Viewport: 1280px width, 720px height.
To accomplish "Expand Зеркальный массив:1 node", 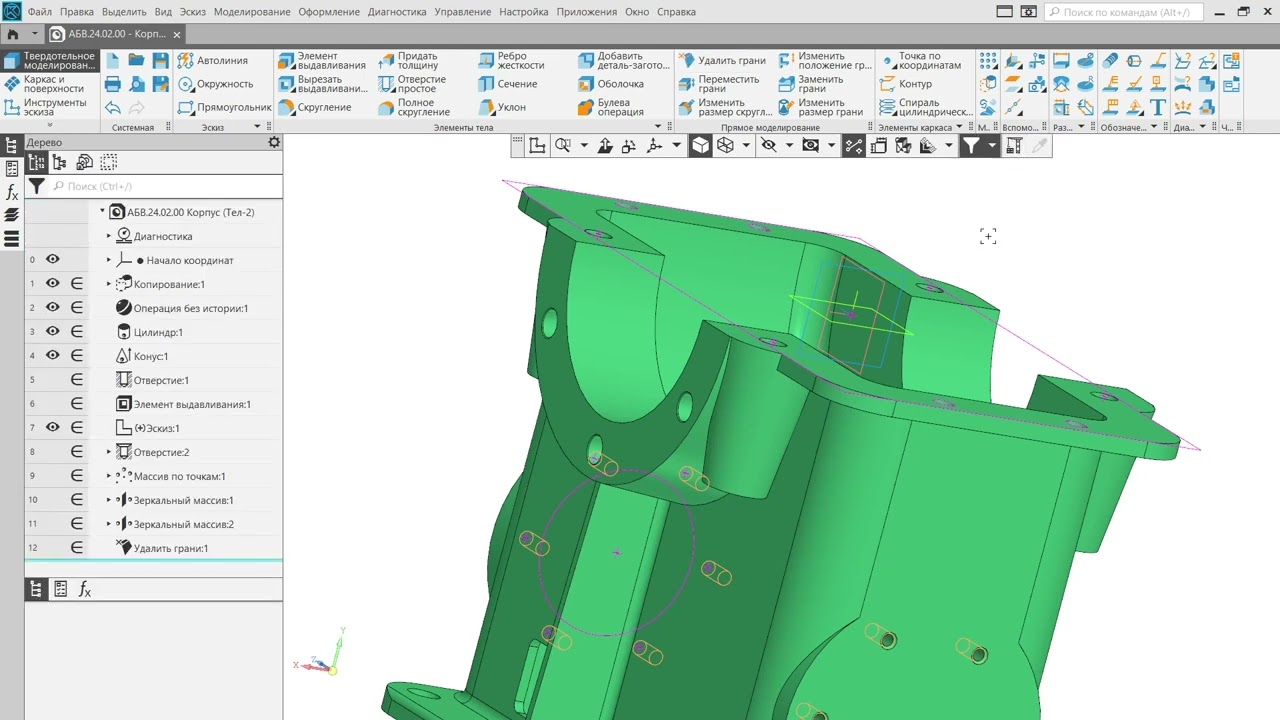I will (109, 500).
